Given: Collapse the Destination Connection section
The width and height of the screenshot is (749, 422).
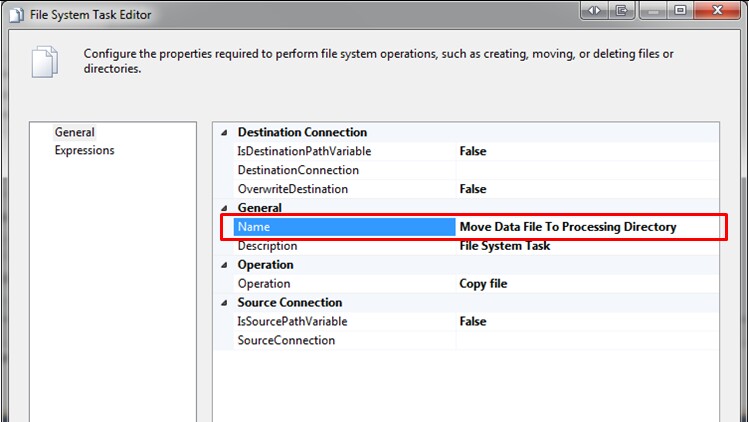Looking at the screenshot, I should click(223, 132).
